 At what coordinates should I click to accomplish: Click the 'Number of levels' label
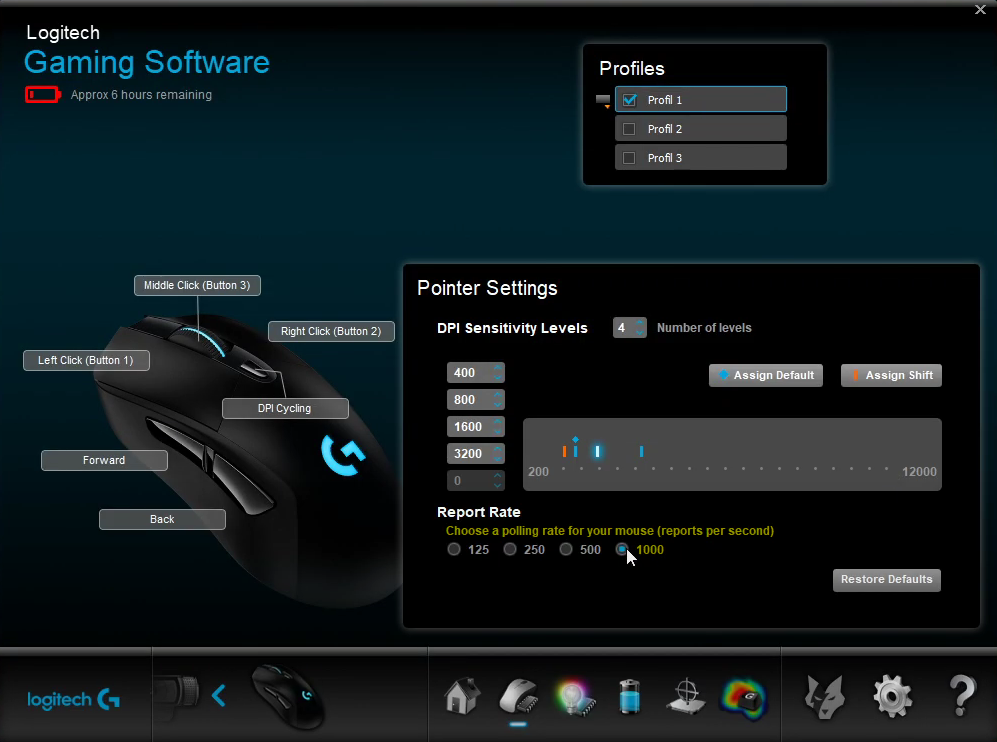704,328
